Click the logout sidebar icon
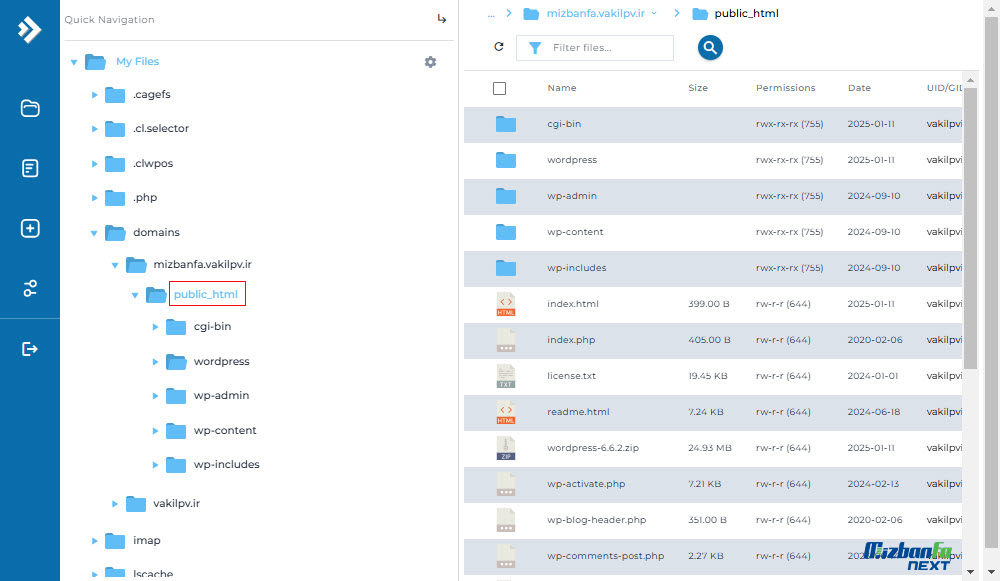The height and width of the screenshot is (581, 1000). pyautogui.click(x=30, y=349)
